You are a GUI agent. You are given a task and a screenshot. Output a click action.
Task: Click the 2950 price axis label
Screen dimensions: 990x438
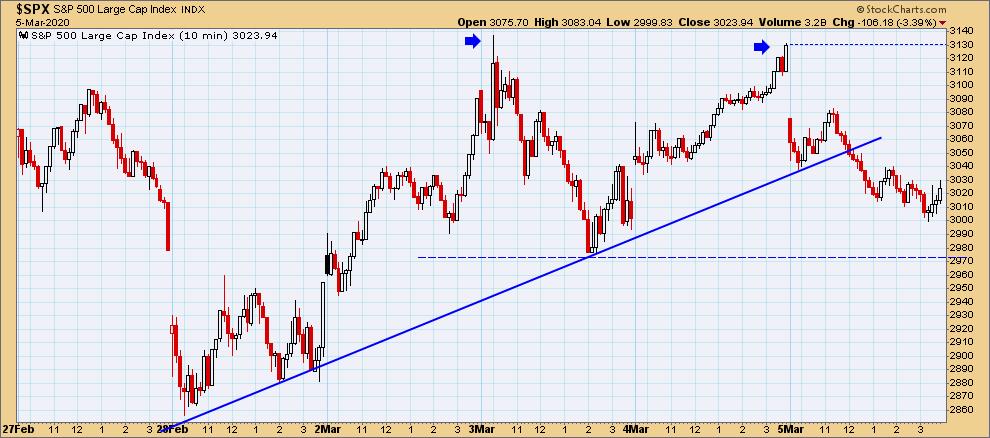click(x=960, y=288)
